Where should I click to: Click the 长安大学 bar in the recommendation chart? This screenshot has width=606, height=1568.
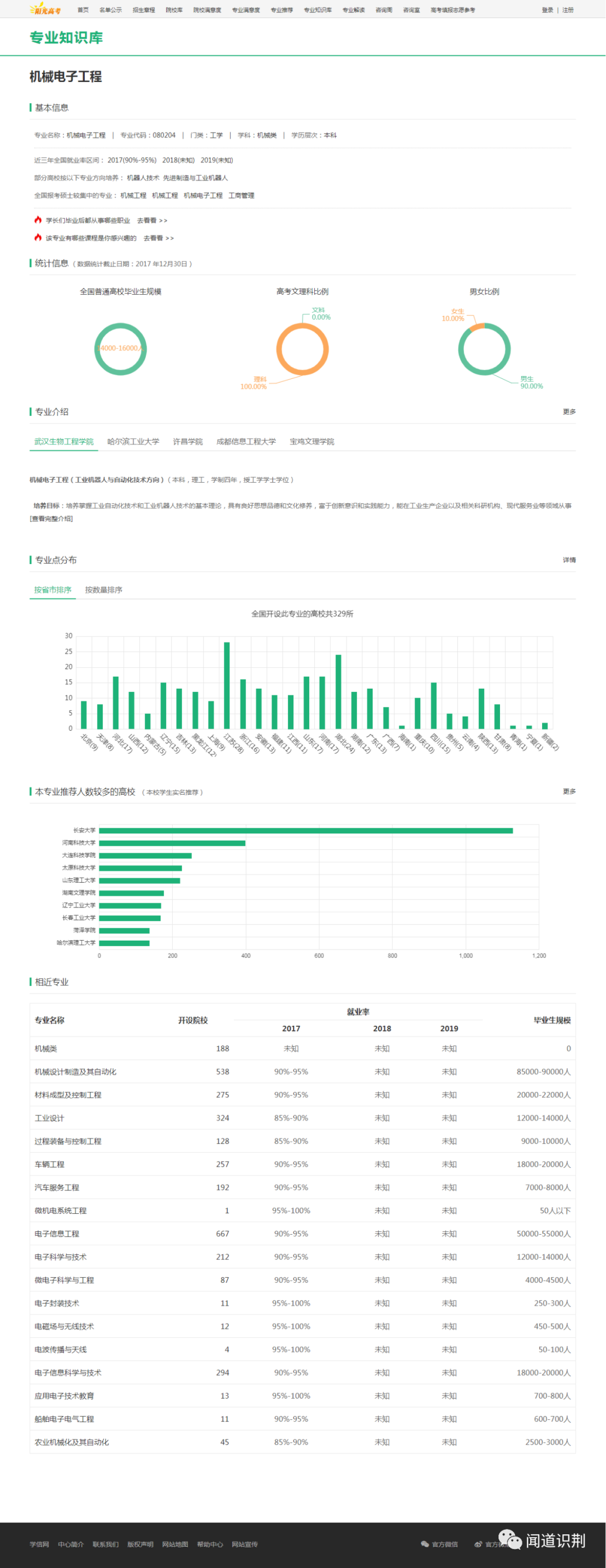(x=306, y=830)
